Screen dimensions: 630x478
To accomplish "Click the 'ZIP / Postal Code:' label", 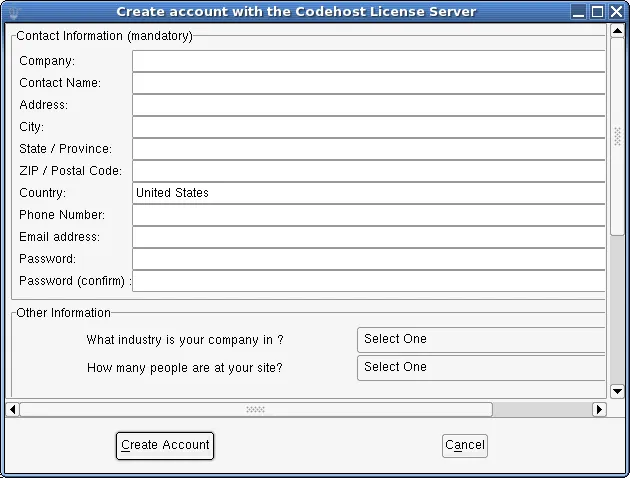I will point(70,171).
